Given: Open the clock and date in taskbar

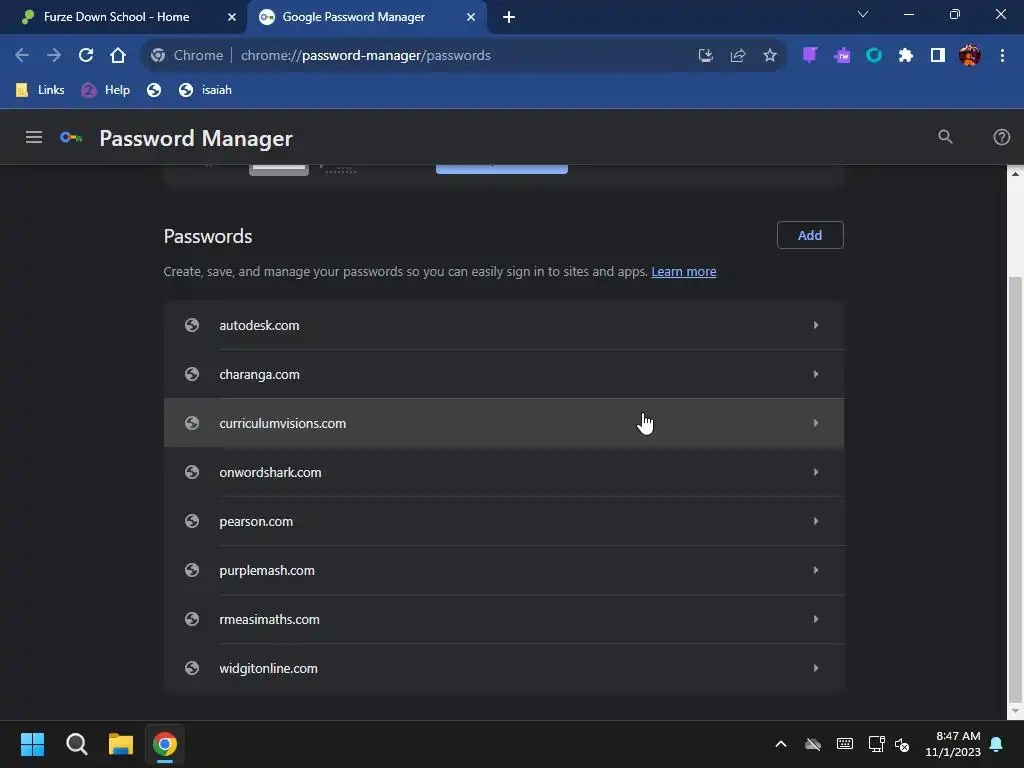Looking at the screenshot, I should pos(953,744).
